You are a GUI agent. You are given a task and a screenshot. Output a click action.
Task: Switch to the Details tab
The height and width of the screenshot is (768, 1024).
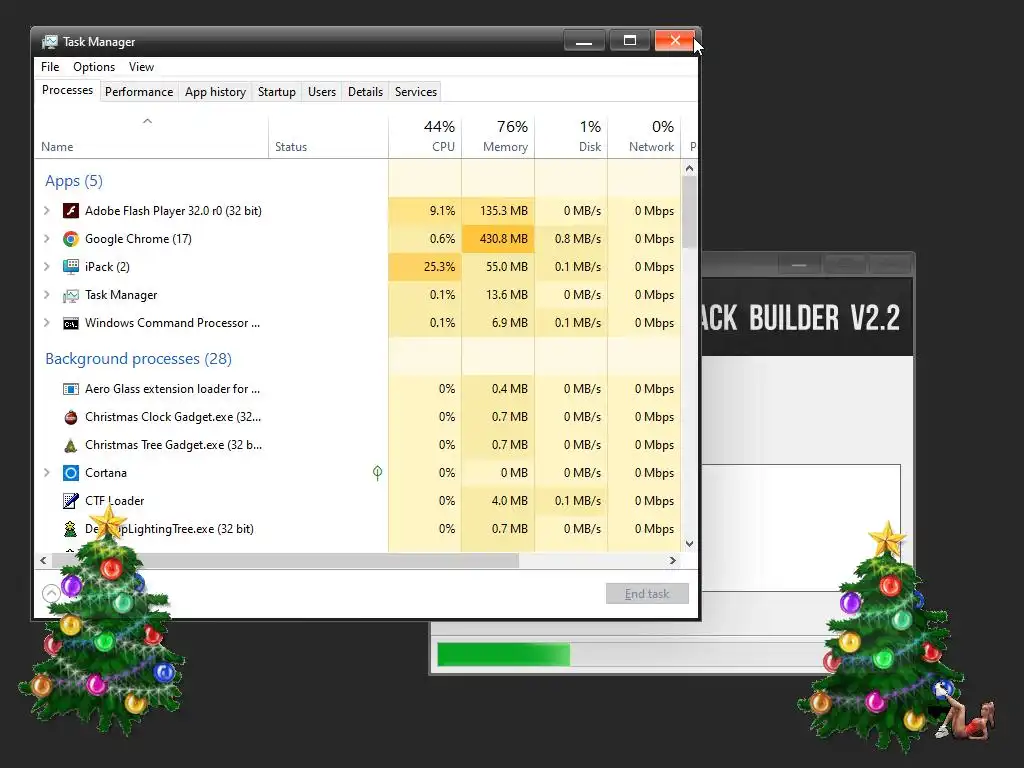(x=365, y=91)
